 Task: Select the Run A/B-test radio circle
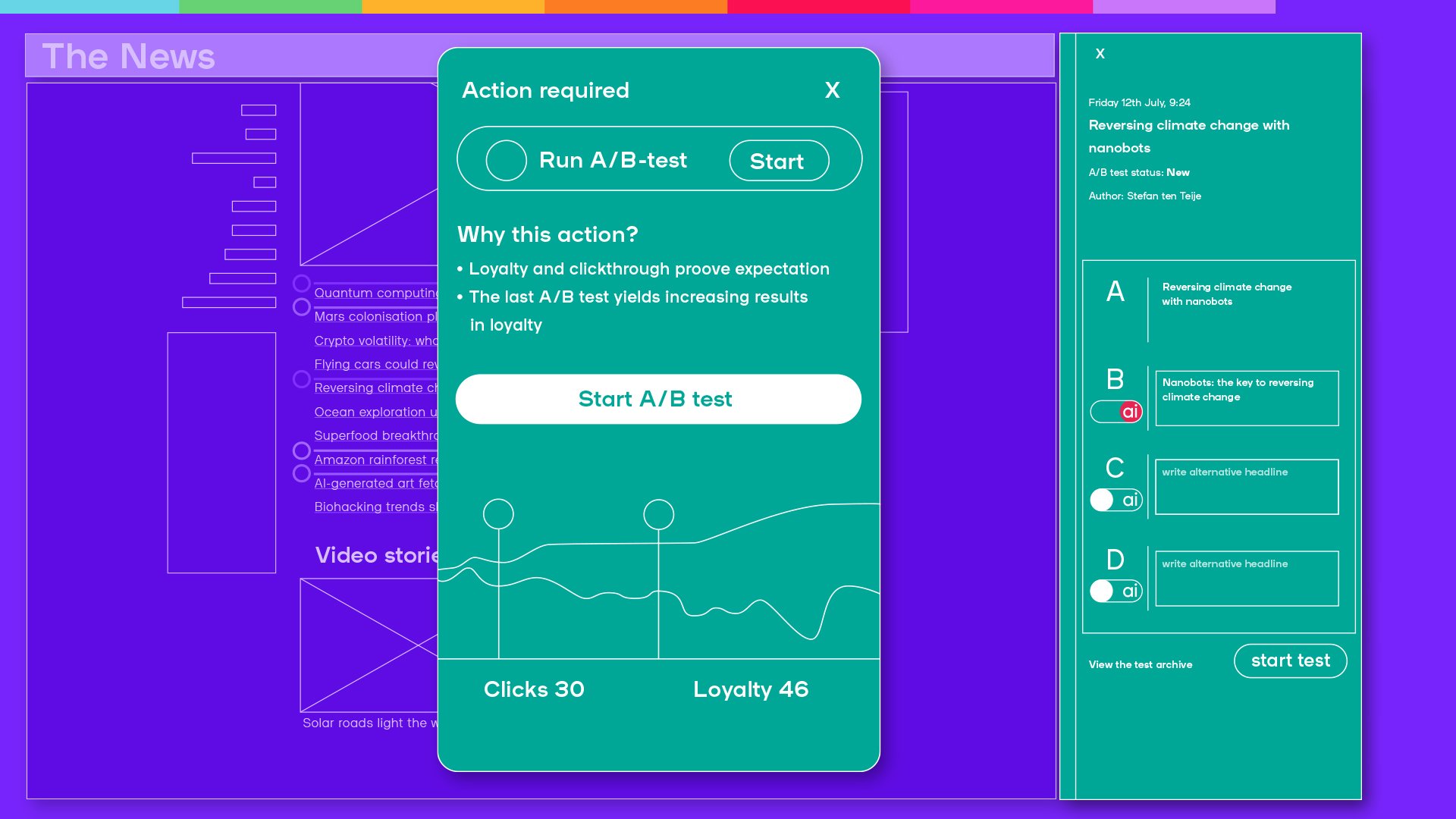tap(506, 160)
